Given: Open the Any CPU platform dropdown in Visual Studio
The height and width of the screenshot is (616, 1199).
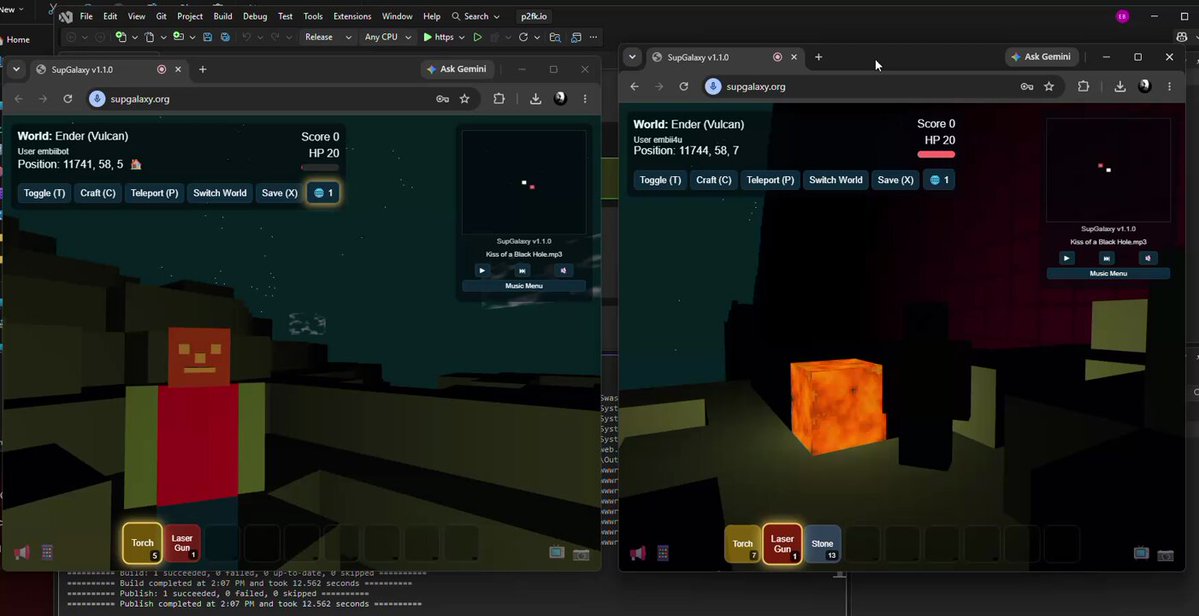Looking at the screenshot, I should coord(387,37).
